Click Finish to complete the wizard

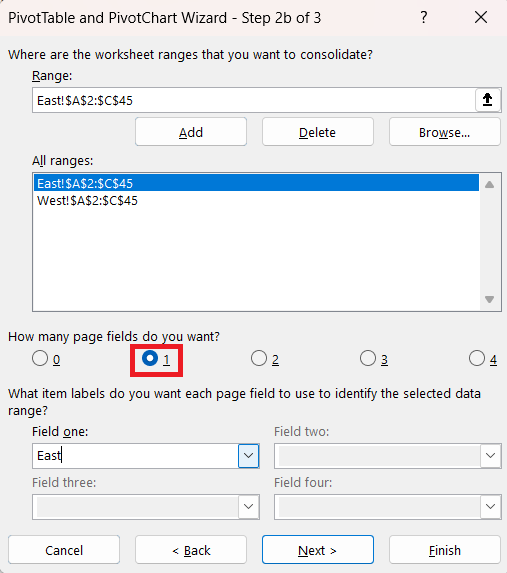coord(444,550)
